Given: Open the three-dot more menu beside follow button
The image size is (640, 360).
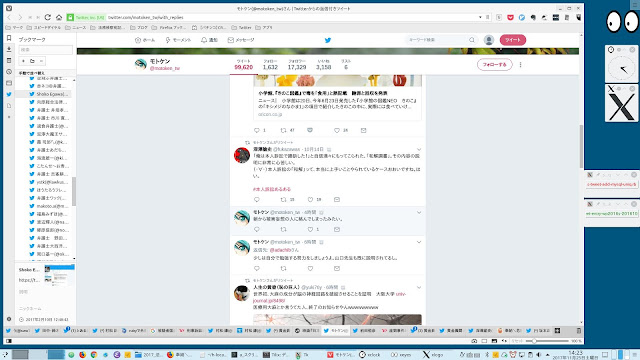Looking at the screenshot, I should [520, 64].
